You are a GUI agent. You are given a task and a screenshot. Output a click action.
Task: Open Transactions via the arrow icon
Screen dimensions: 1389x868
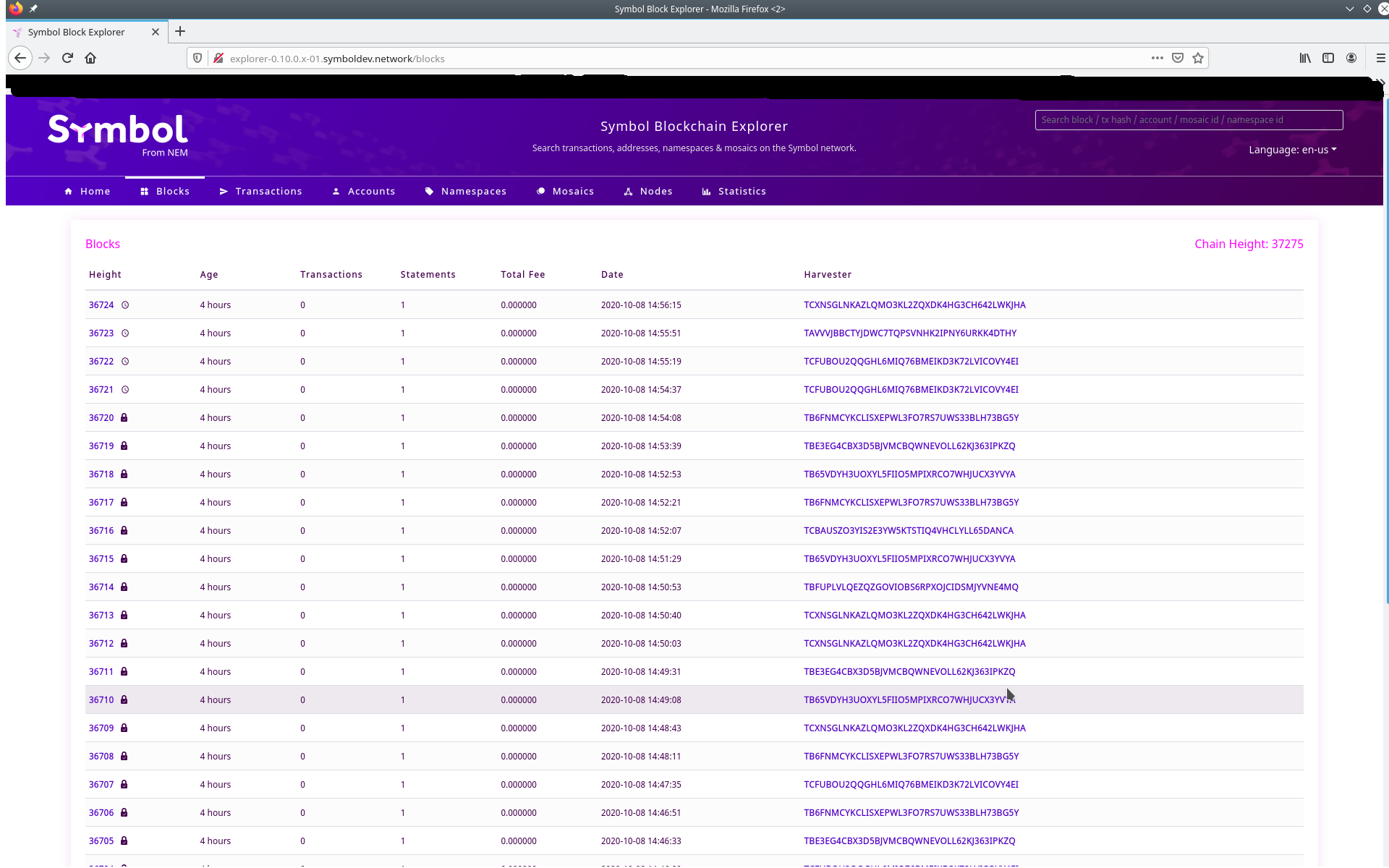pyautogui.click(x=224, y=191)
